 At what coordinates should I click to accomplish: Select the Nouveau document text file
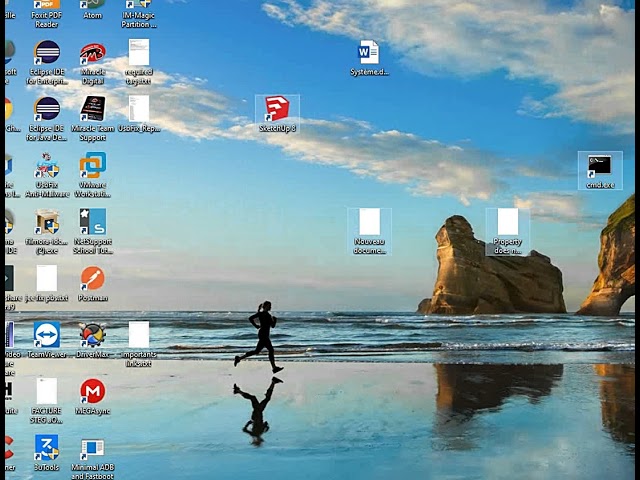coord(369,231)
